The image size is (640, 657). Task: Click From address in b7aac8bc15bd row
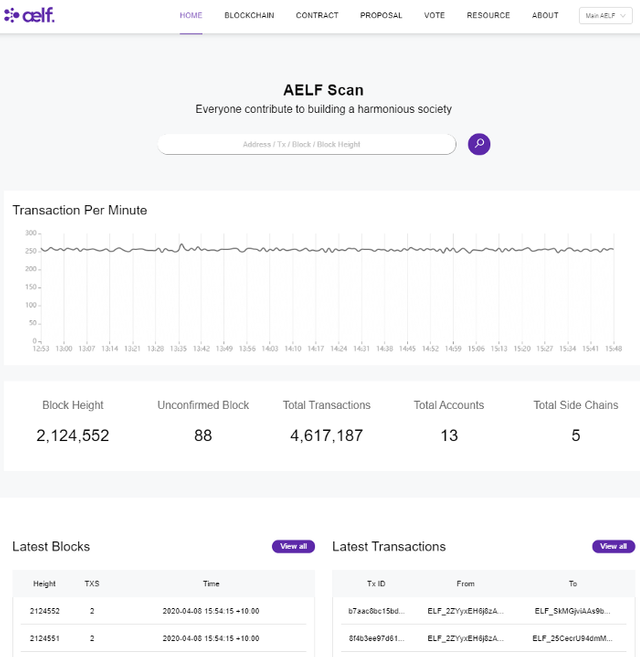click(x=466, y=611)
